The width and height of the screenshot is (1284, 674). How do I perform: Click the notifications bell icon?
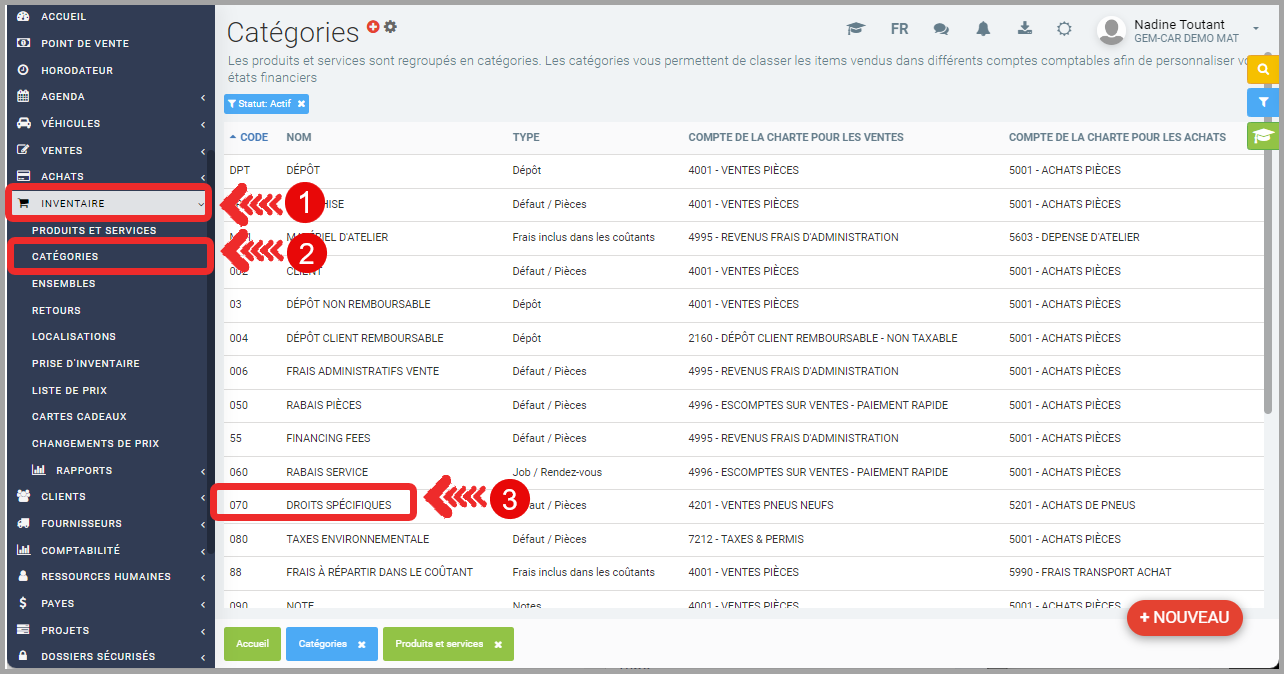point(983,29)
